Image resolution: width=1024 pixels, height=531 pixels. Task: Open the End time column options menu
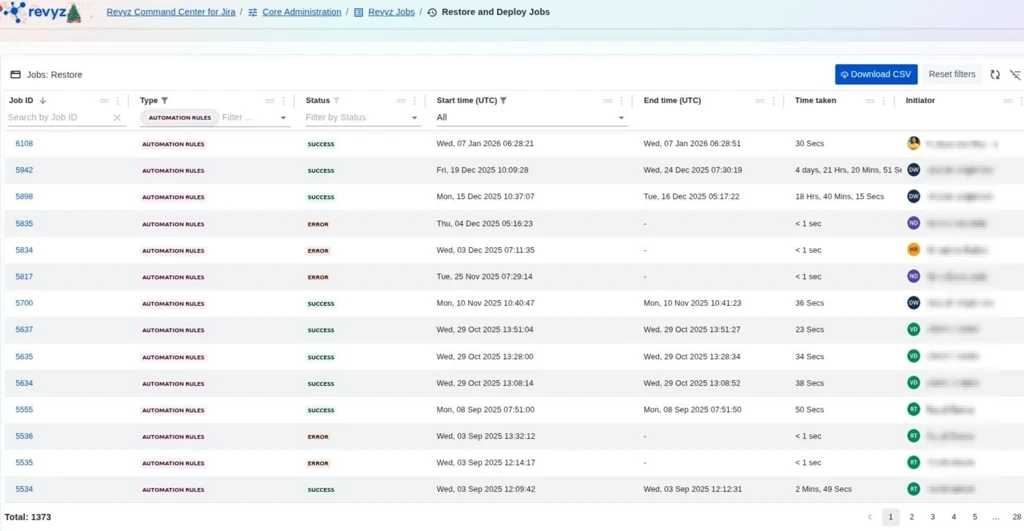pos(774,101)
